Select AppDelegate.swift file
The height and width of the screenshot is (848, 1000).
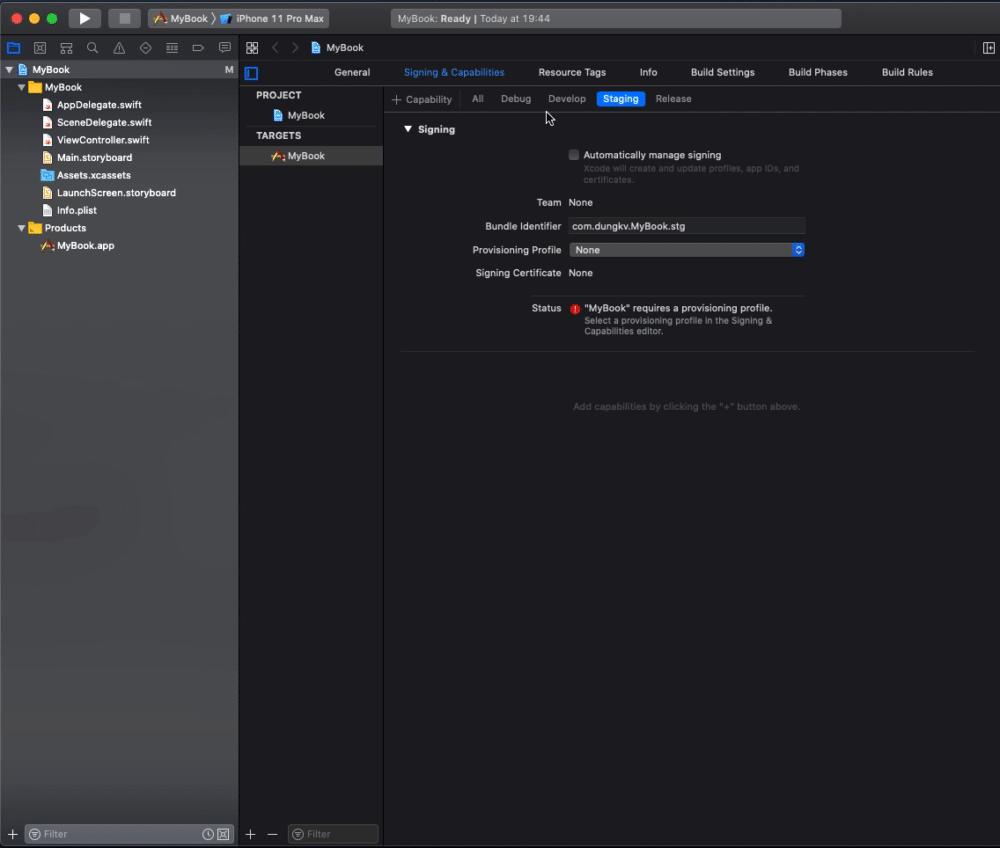(x=99, y=105)
